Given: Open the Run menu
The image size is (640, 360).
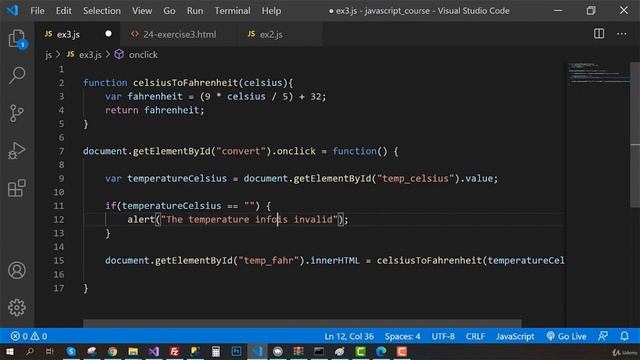Looking at the screenshot, I should 195,11.
